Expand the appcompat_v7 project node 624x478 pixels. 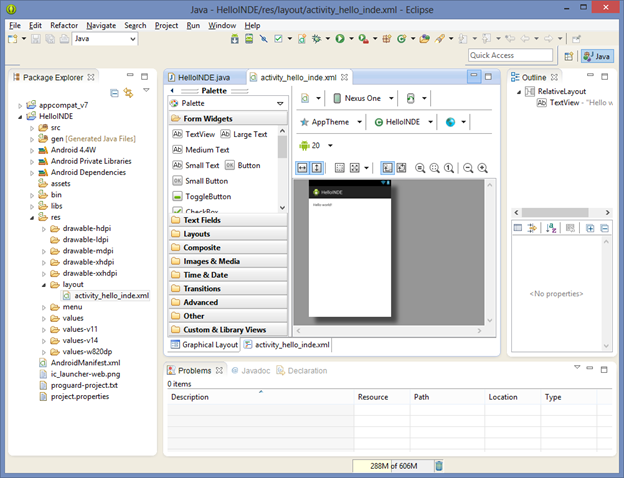click(x=21, y=104)
